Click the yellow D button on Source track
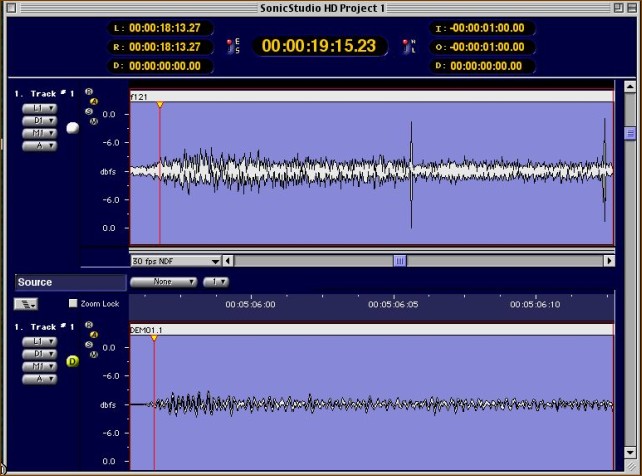642x476 pixels. coord(72,361)
